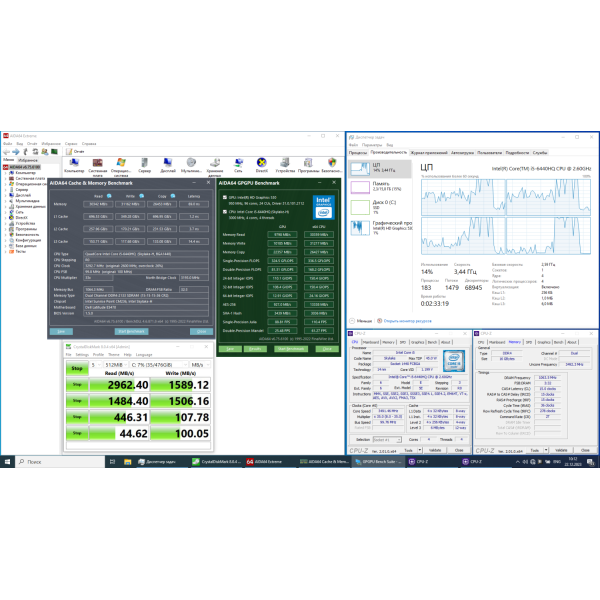The width and height of the screenshot is (600, 600).
Task: Open the Безопасность shield icon in AIDA64 grid
Action: pos(332,163)
